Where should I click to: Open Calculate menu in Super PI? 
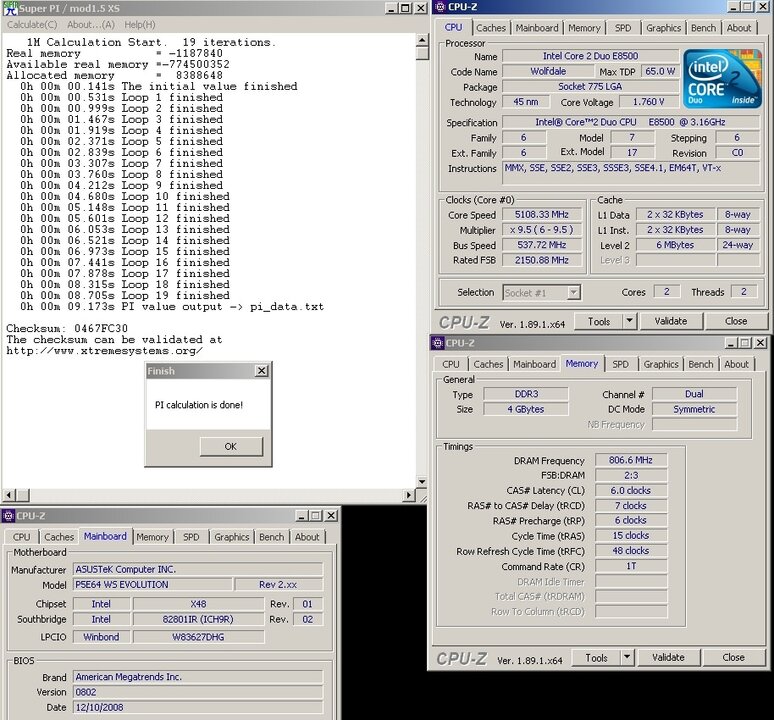point(32,25)
